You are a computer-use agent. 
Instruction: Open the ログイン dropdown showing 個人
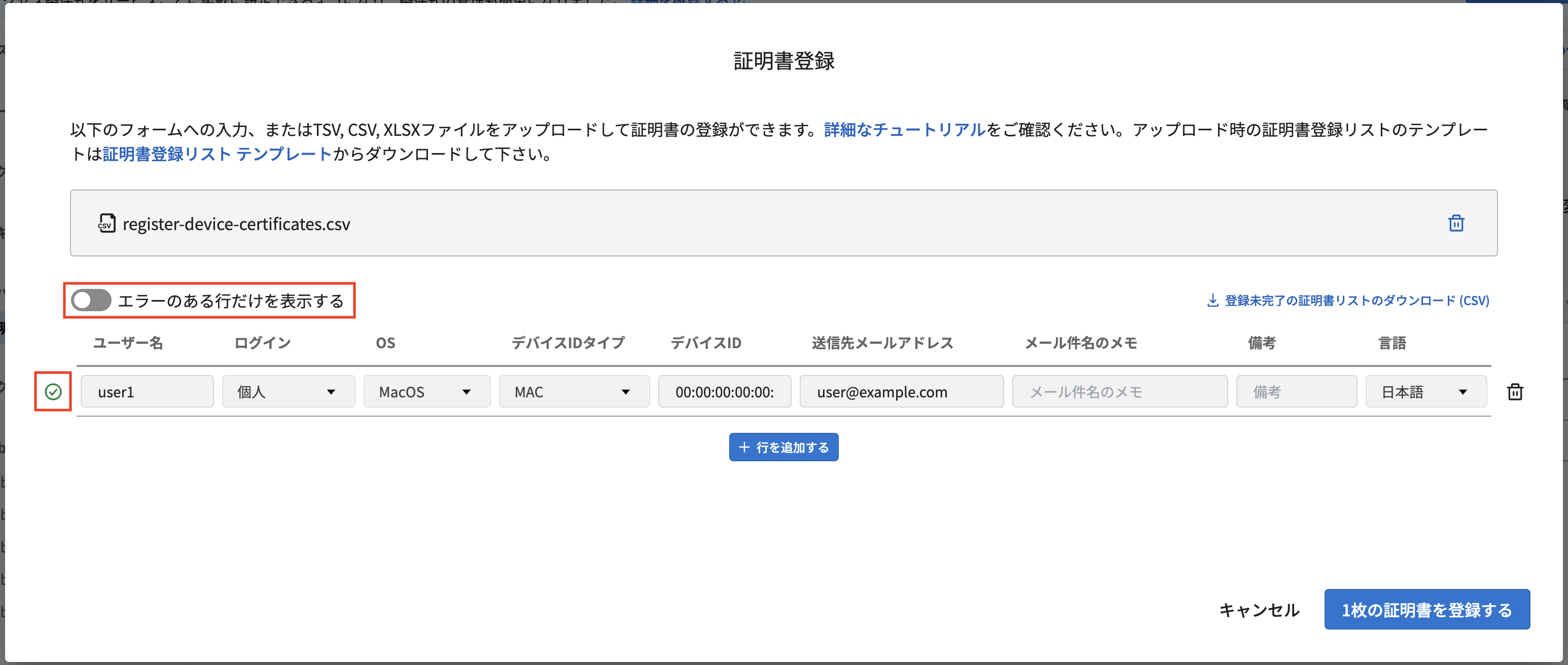point(288,392)
